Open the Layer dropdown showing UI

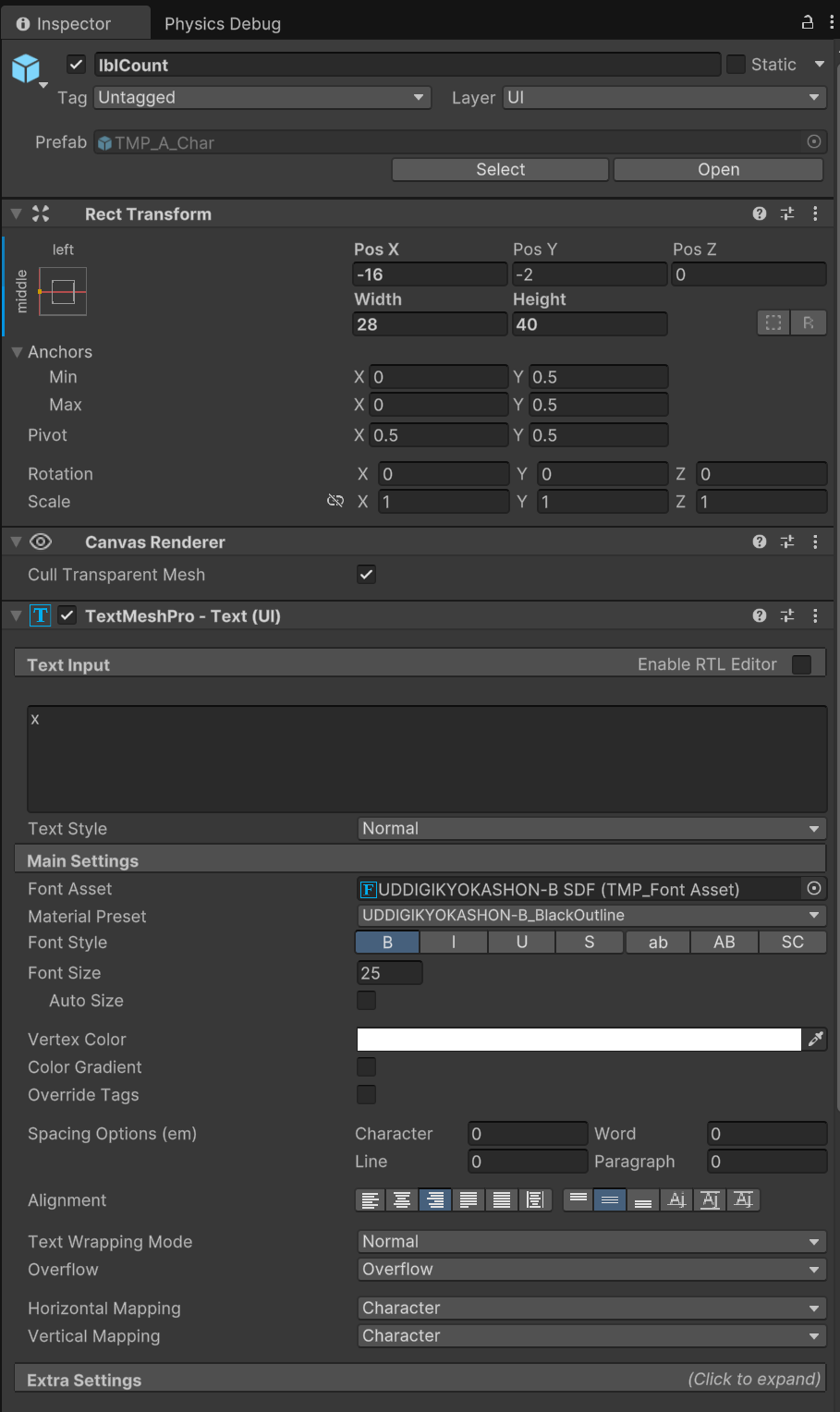(663, 98)
